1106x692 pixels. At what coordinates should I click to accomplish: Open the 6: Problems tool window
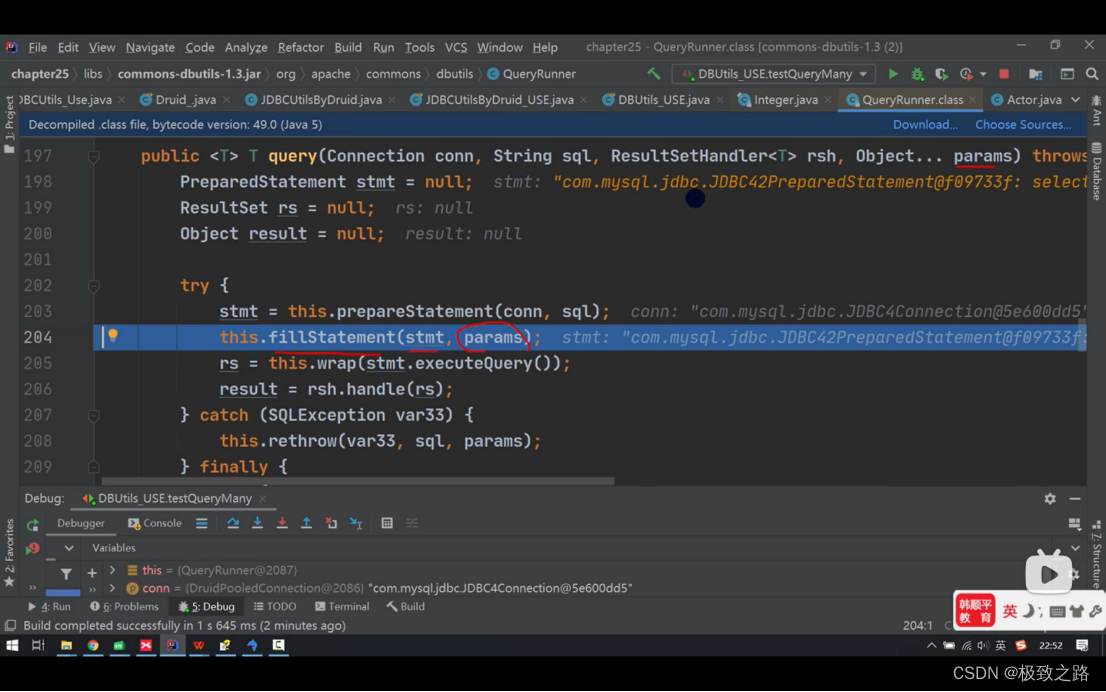124,607
